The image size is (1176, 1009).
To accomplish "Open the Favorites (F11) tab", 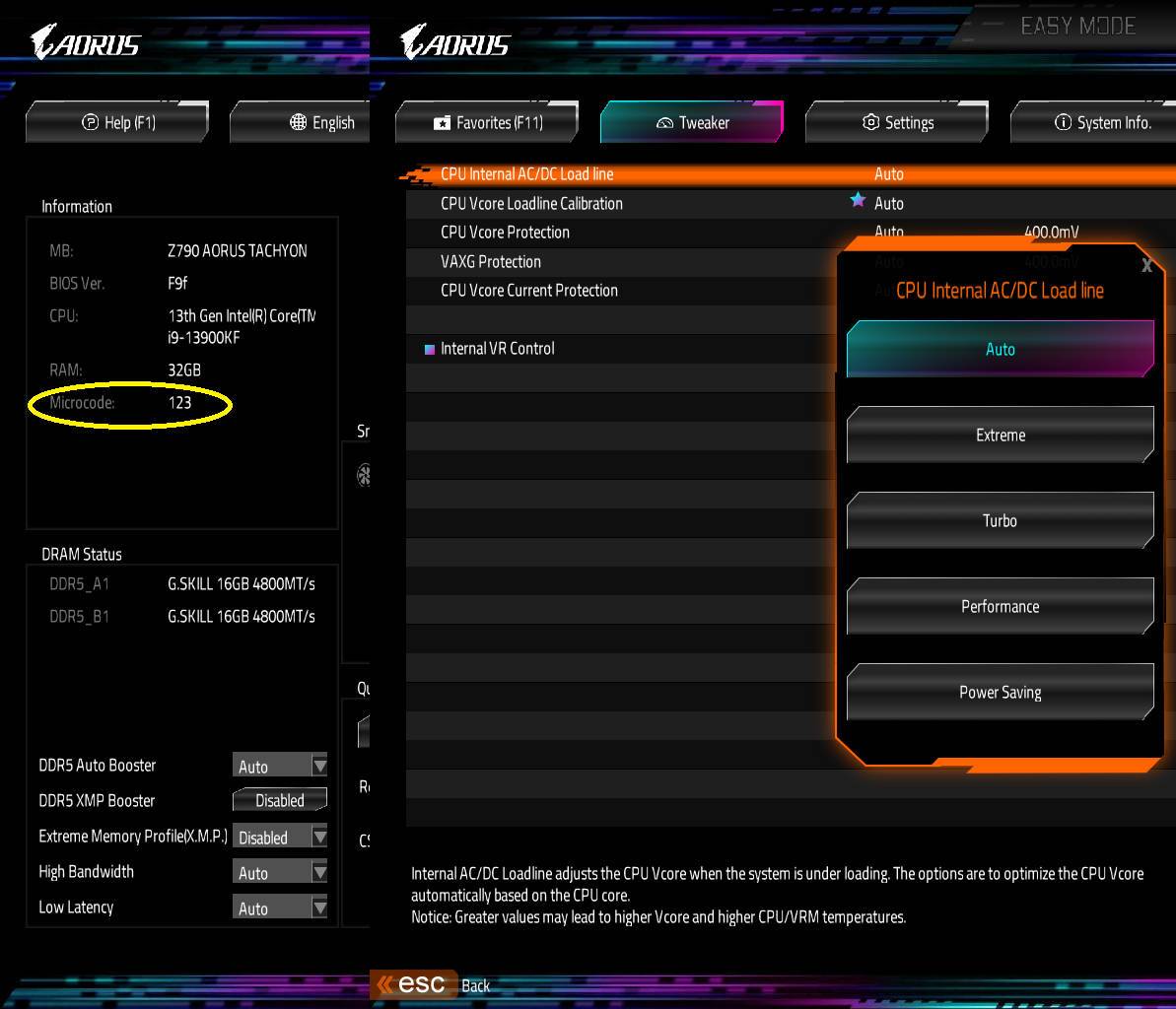I will click(x=487, y=122).
